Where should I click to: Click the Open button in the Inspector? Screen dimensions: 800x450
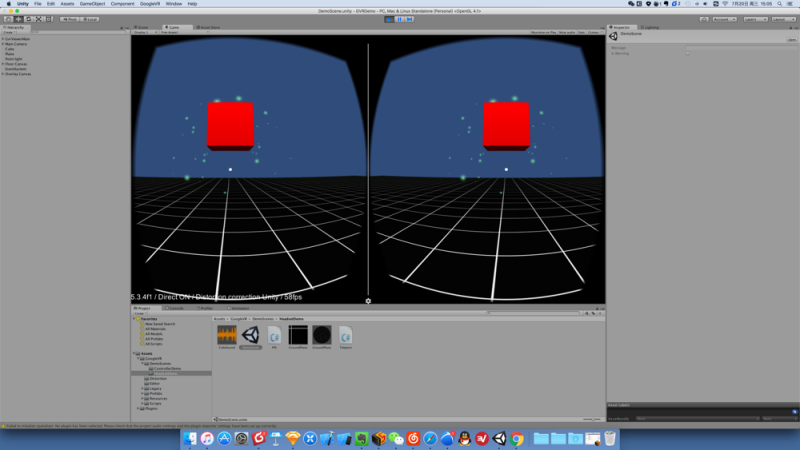pyautogui.click(x=791, y=39)
